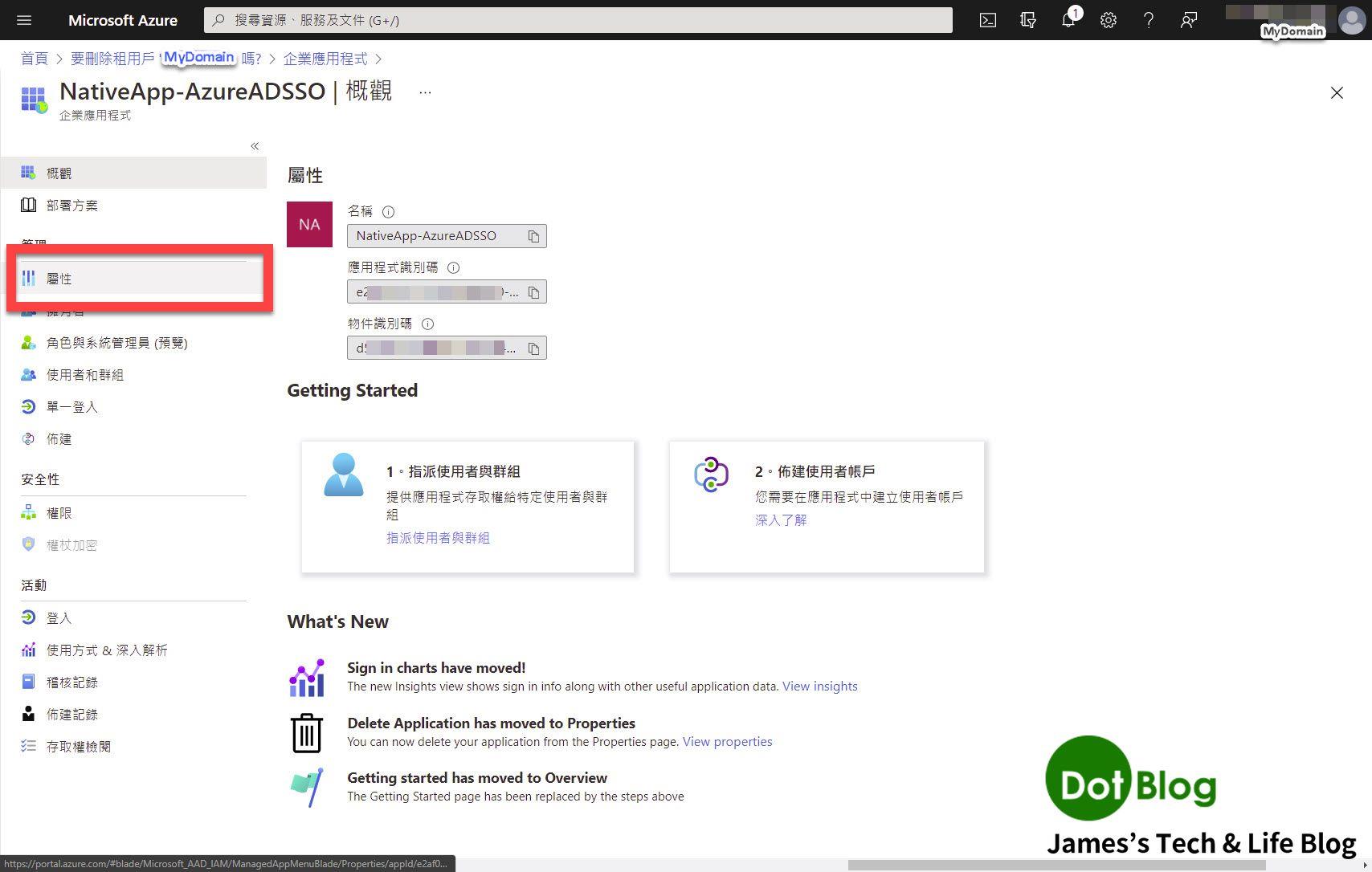Copy the 物件識別碼 value
Viewport: 1372px width, 872px height.
coord(533,348)
